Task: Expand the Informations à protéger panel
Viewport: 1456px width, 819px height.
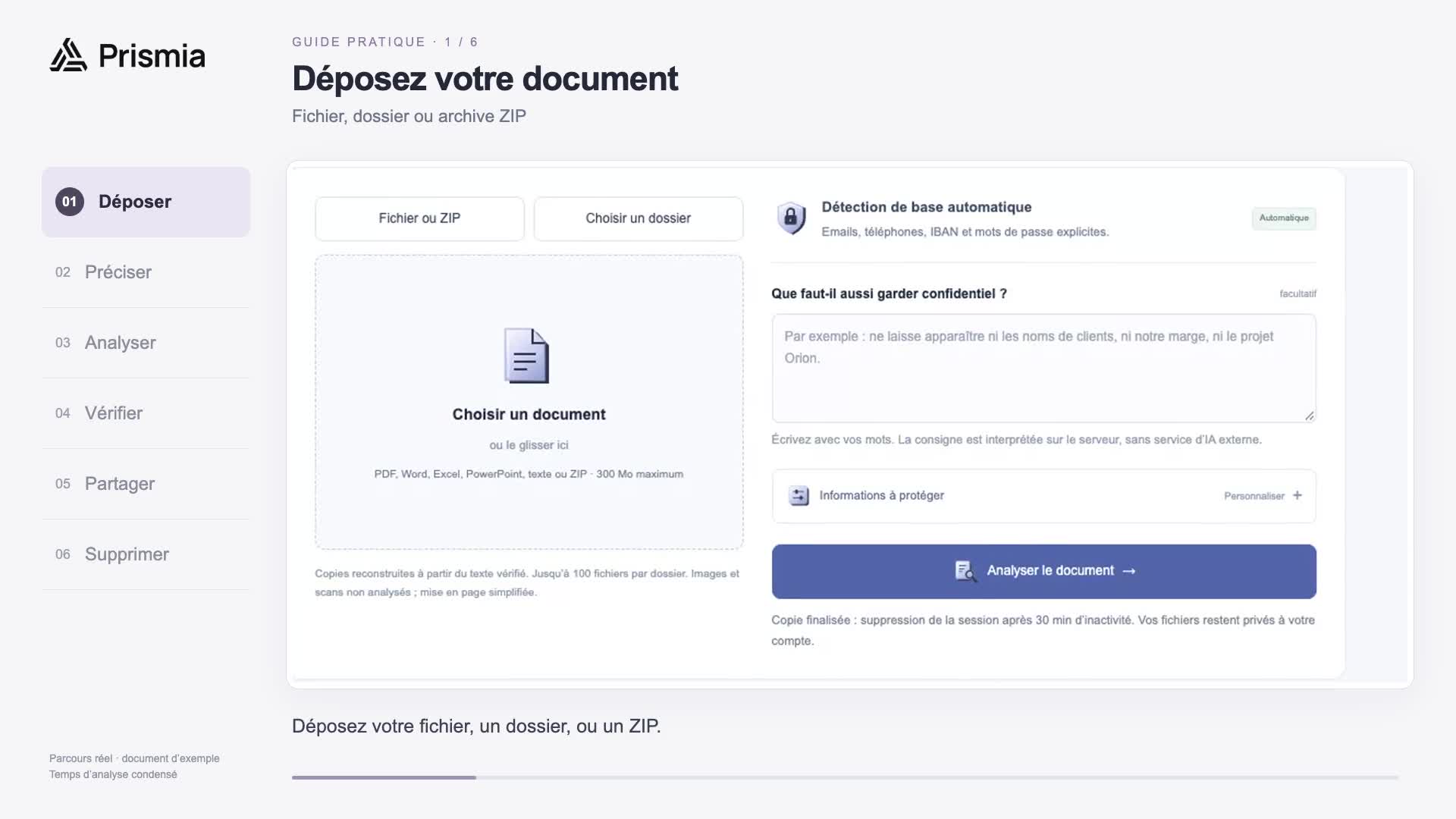Action: point(1043,496)
